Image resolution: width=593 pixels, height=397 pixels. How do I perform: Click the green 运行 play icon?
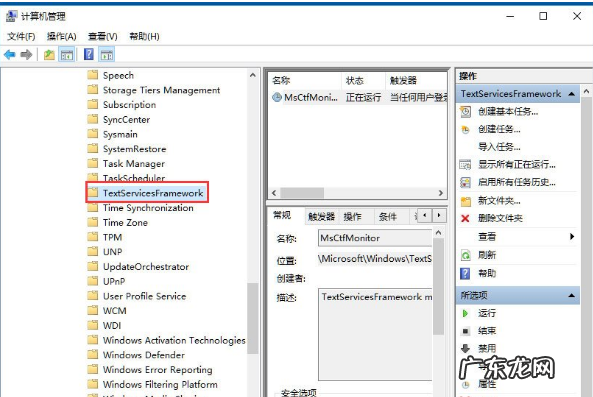[x=465, y=313]
